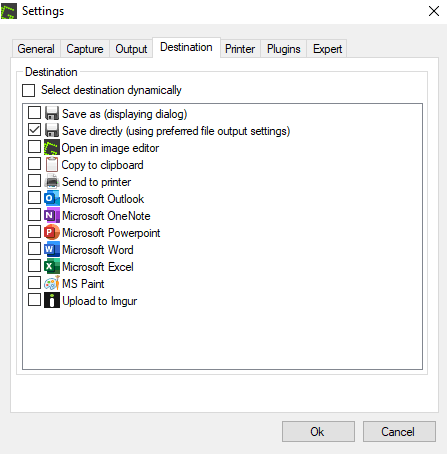This screenshot has width=447, height=454.
Task: Confirm settings with the Ok button
Action: tap(318, 432)
